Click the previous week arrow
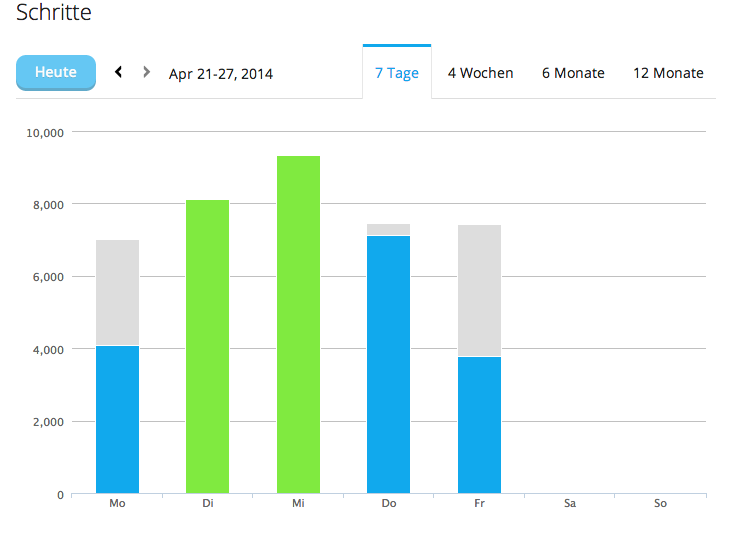The height and width of the screenshot is (540, 743). tap(119, 72)
